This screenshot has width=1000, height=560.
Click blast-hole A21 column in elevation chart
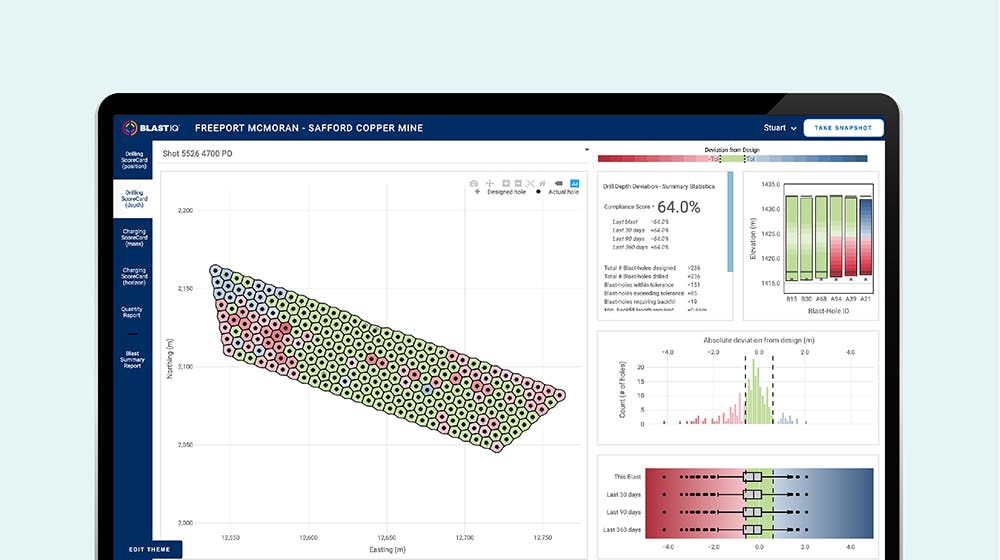[x=865, y=239]
